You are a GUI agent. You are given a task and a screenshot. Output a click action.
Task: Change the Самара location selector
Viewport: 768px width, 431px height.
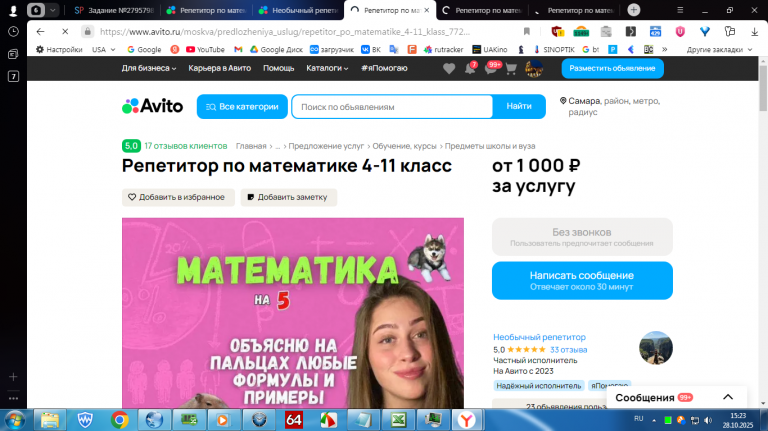tap(609, 106)
